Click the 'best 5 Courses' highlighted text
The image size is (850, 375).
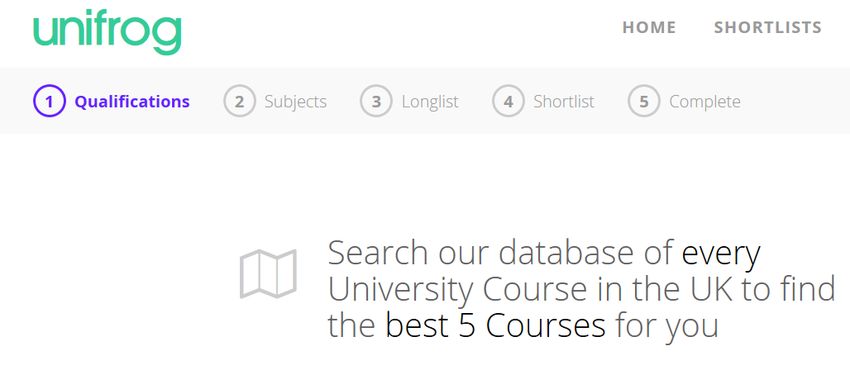495,326
